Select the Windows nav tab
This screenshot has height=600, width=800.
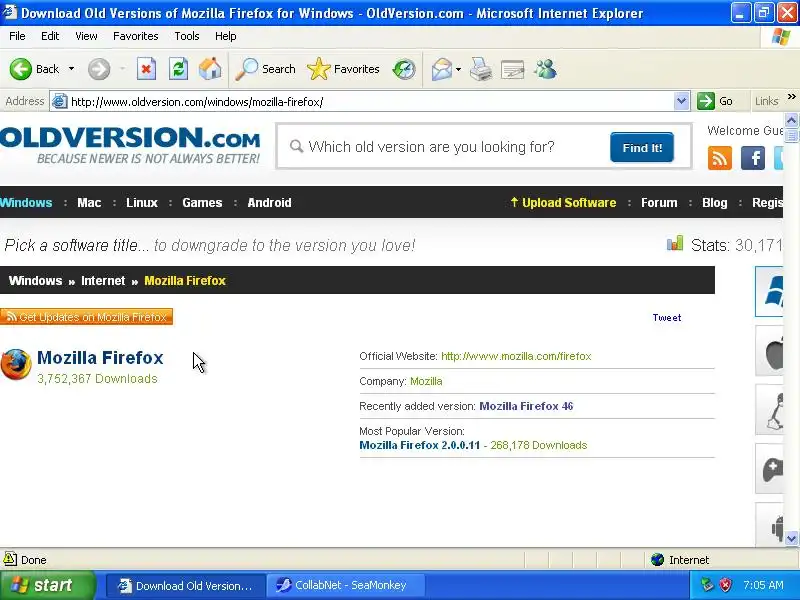tap(26, 203)
